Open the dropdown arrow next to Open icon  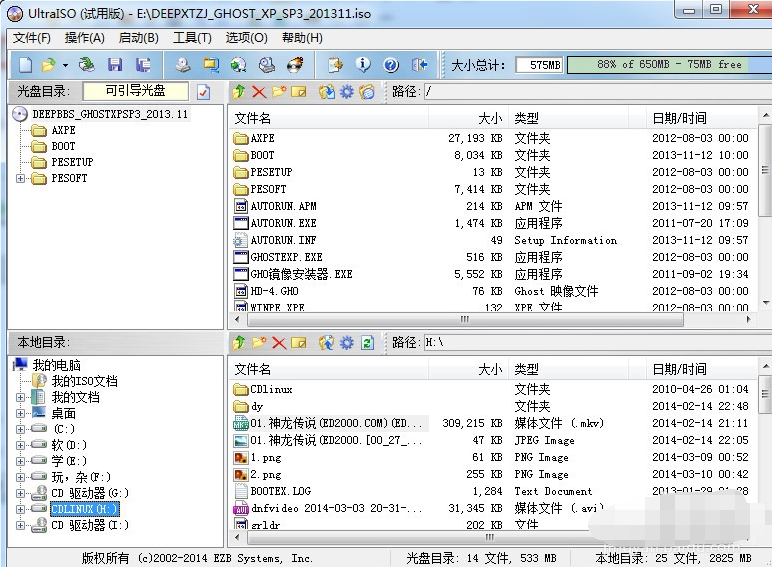pyautogui.click(x=65, y=65)
